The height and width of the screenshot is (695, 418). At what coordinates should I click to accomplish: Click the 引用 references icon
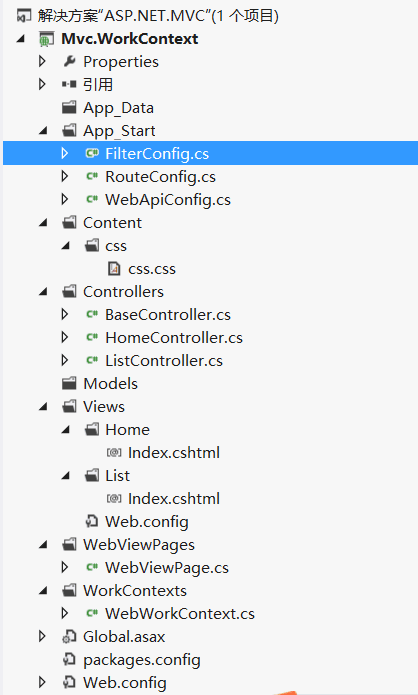click(x=69, y=84)
